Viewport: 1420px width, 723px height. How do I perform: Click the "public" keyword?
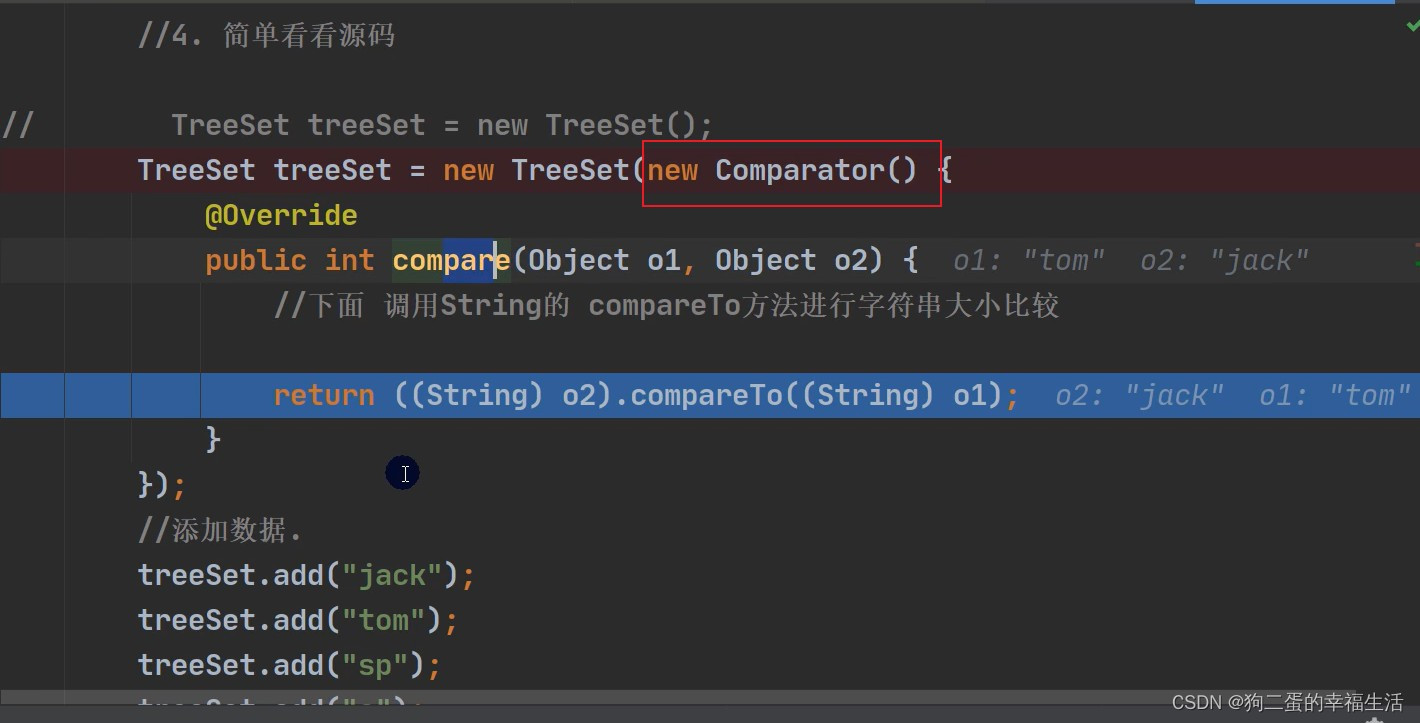[x=256, y=261]
